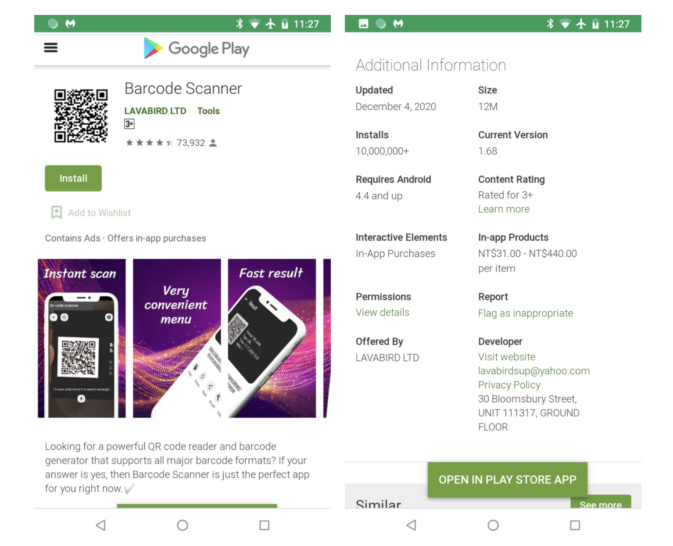This screenshot has height=546, width=673.
Task: Tap the December 4, 2020 updated date
Action: pyautogui.click(x=396, y=106)
